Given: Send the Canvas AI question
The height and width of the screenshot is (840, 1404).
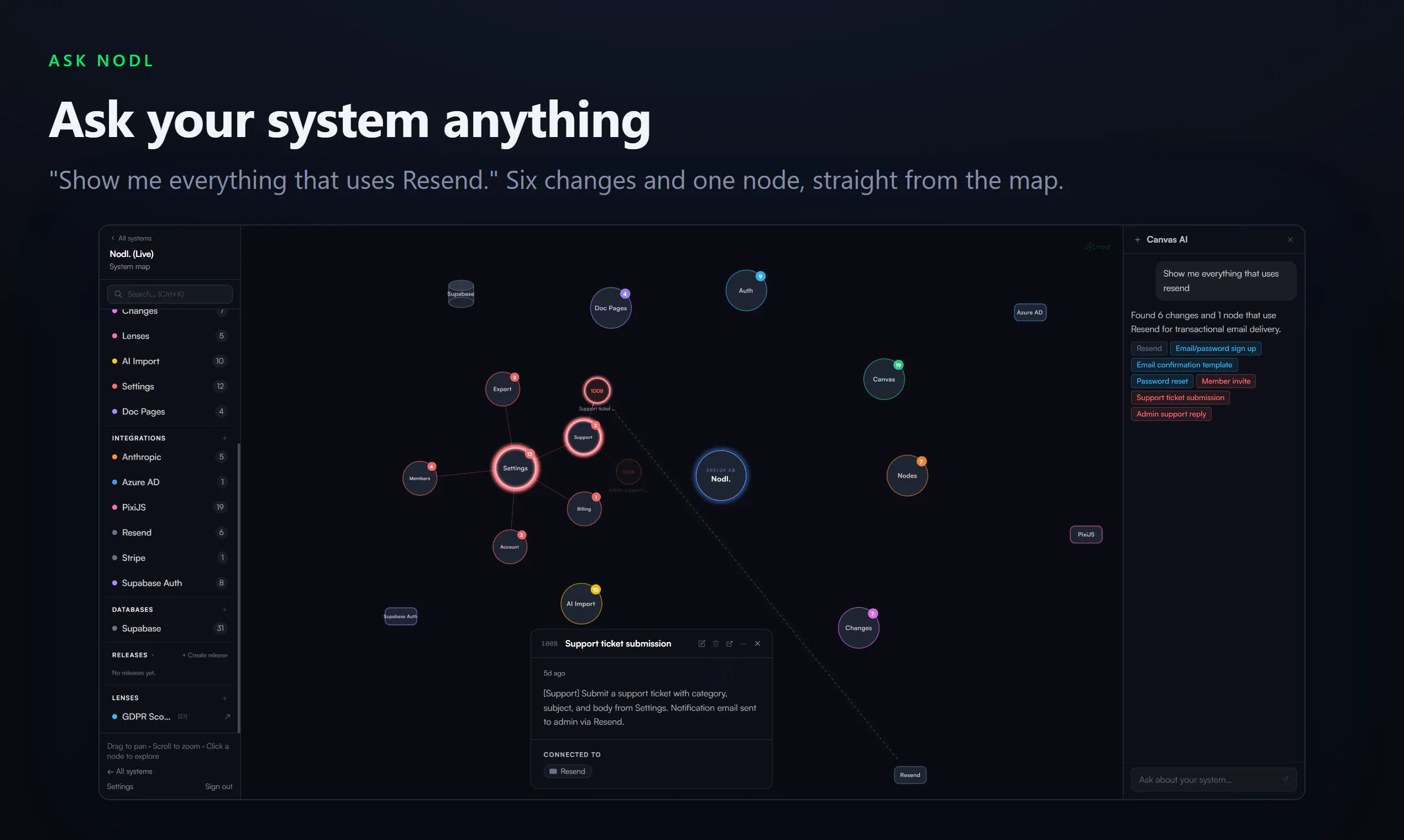Looking at the screenshot, I should [x=1285, y=779].
